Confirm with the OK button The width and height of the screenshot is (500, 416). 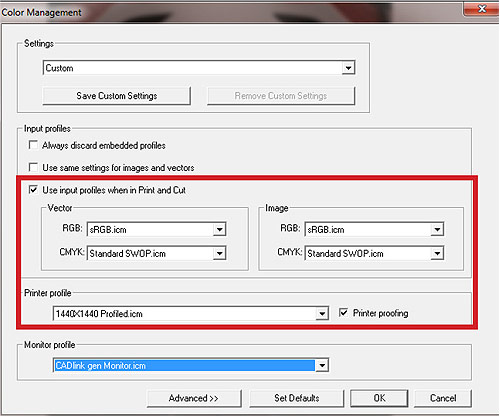pyautogui.click(x=379, y=398)
